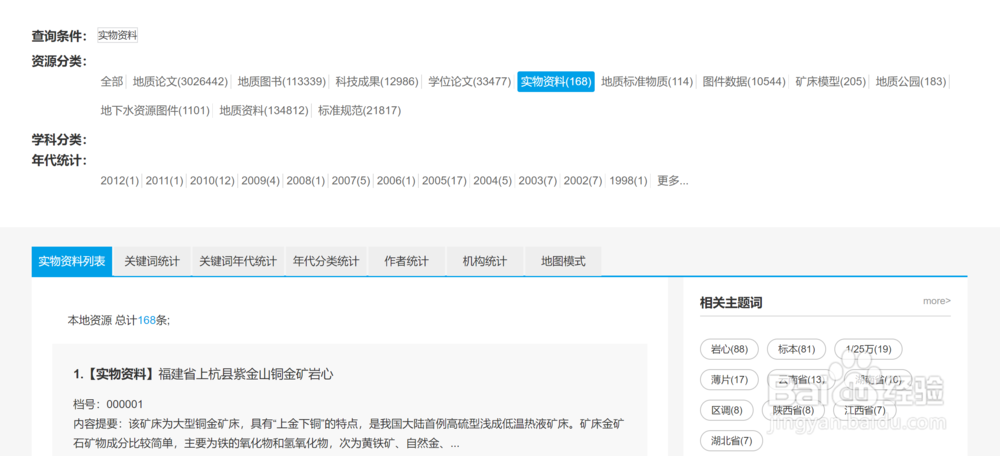Select the 岩心(88) topic tag
Viewport: 1000px width, 456px height.
pos(730,349)
